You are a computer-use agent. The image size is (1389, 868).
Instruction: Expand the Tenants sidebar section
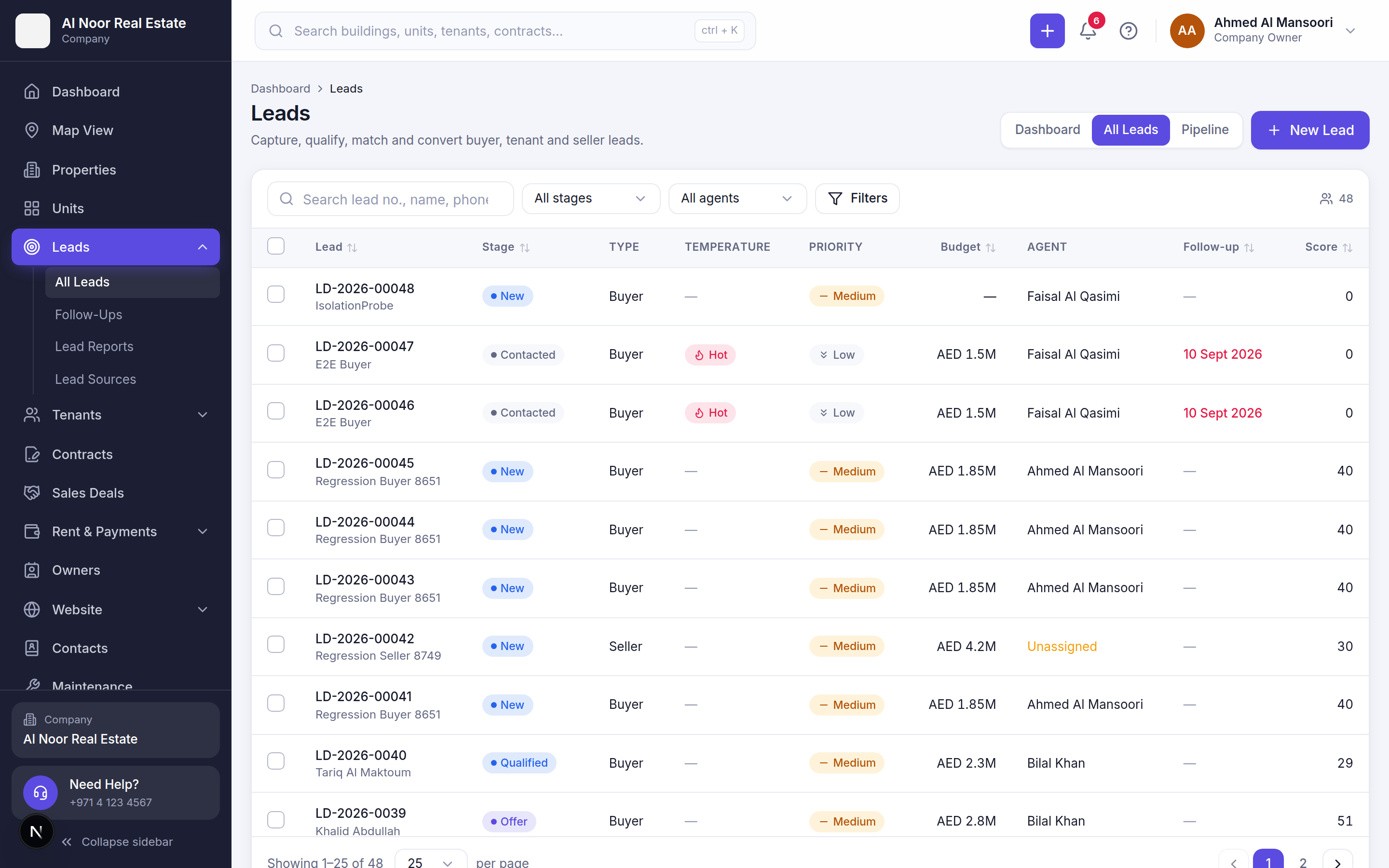tap(203, 415)
